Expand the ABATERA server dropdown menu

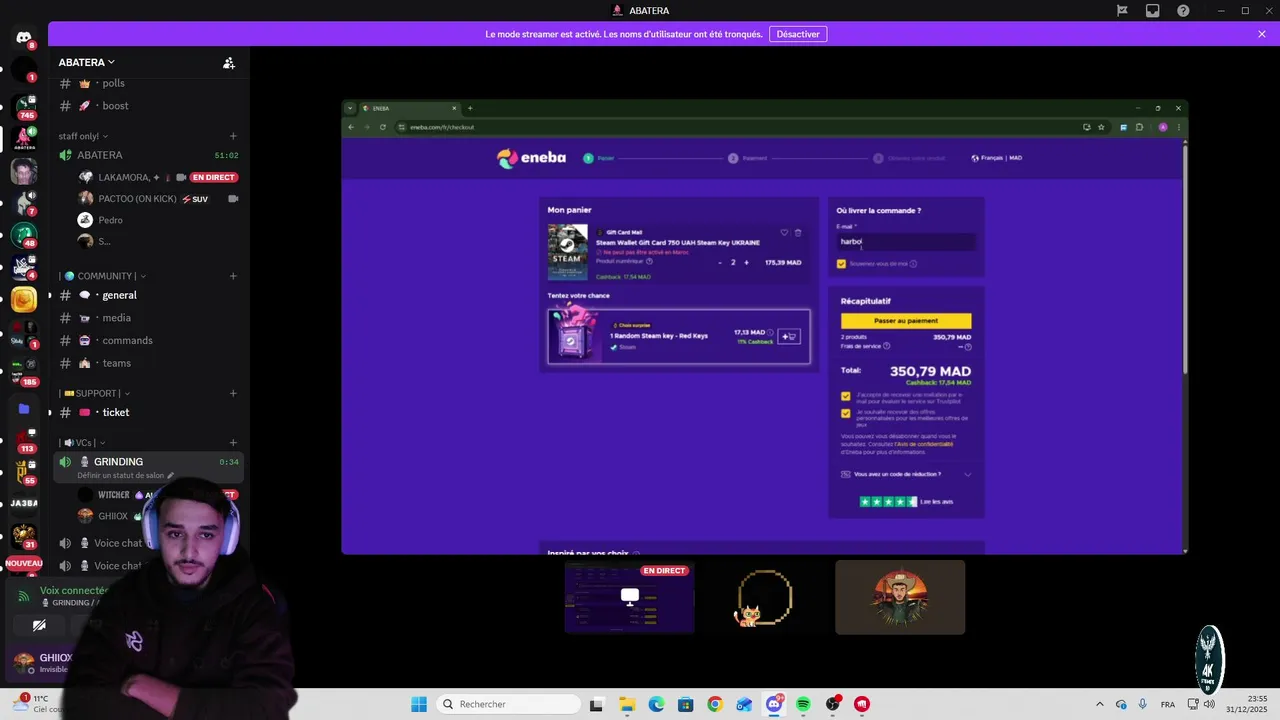[86, 63]
